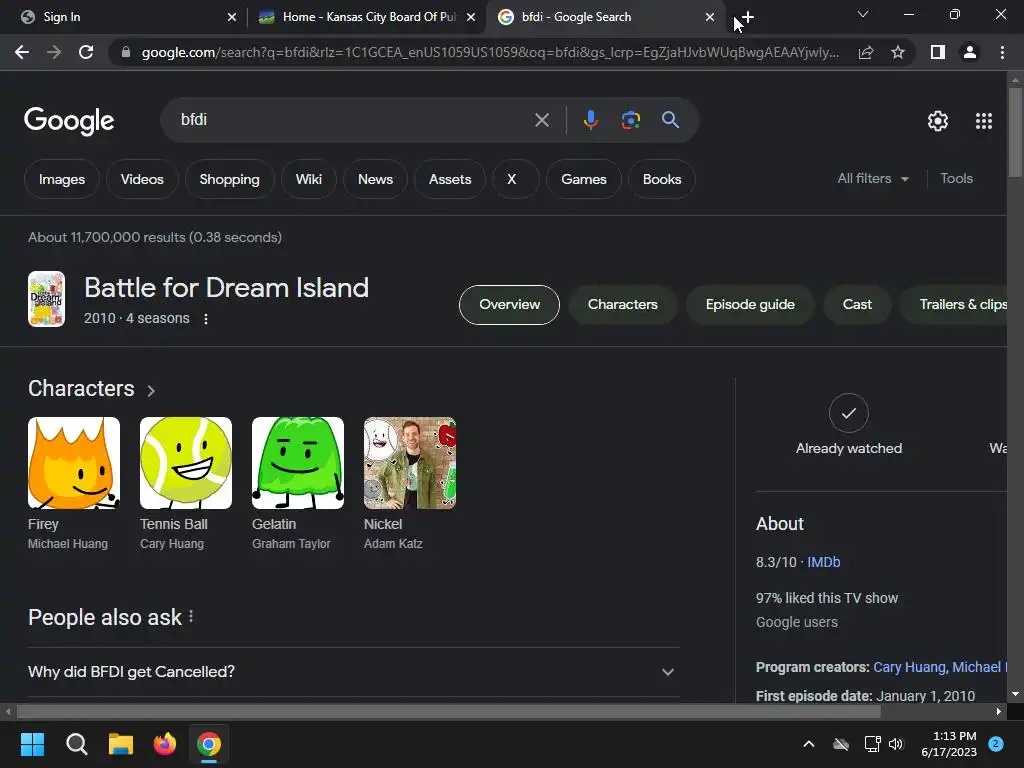Open the IMDb rating link
Screen dimensions: 1024x768
tap(824, 562)
